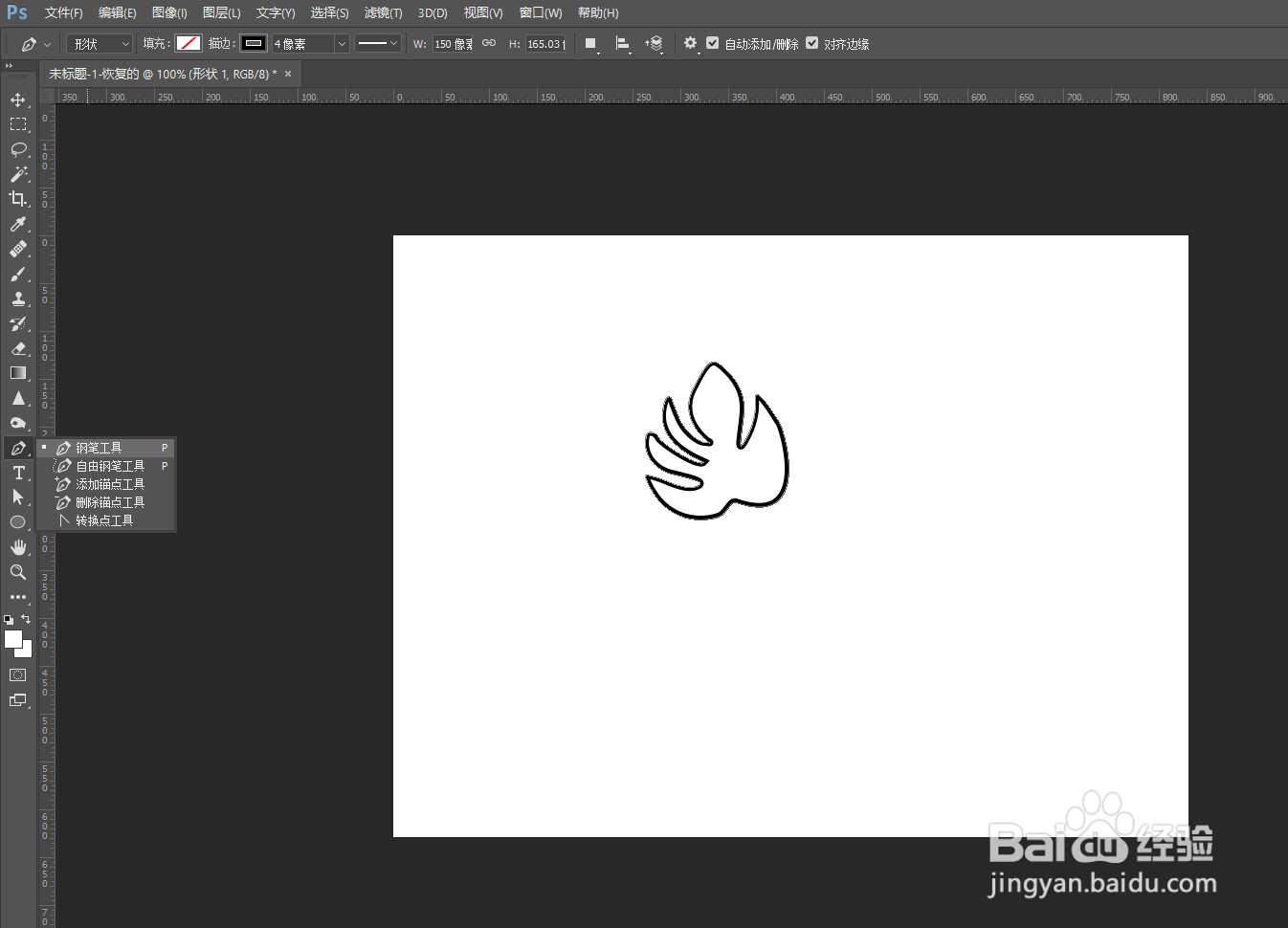Select the Move tool

[18, 99]
